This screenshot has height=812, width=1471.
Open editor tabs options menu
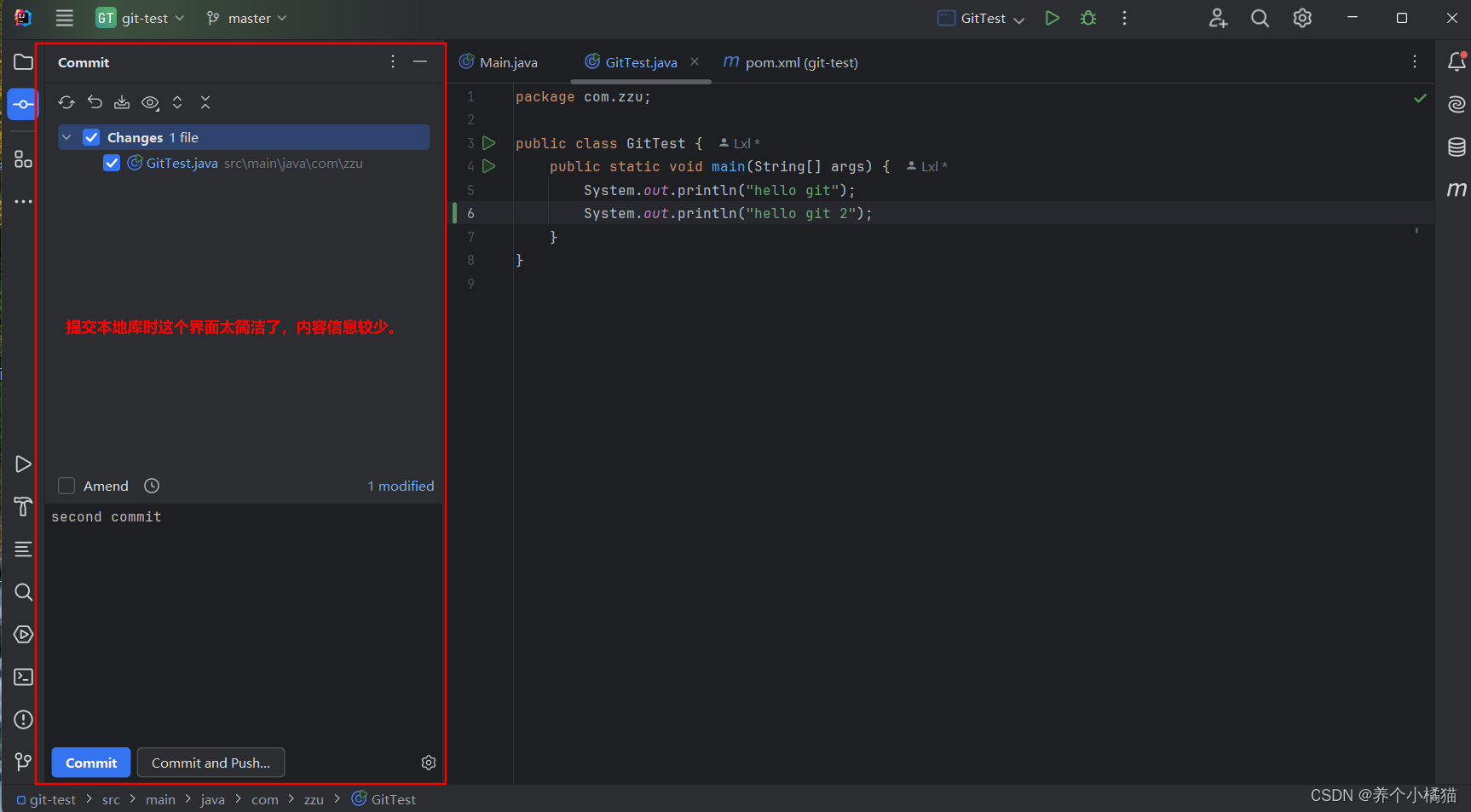1415,61
